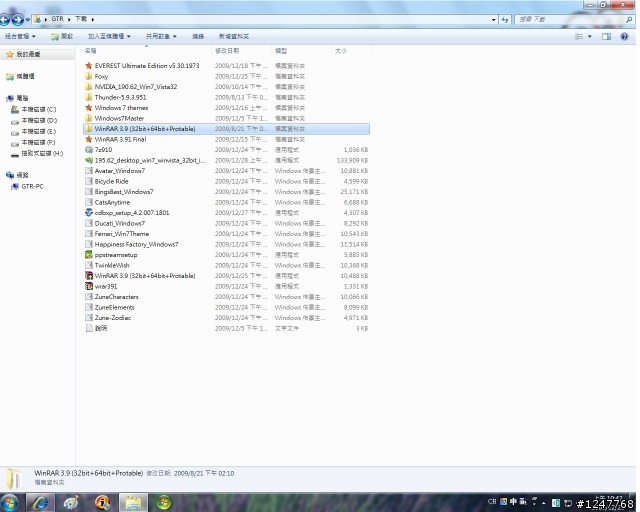This screenshot has height=512, width=640.
Task: Open the GTR breadcrumb arrow dropdown
Action: pyautogui.click(x=69, y=19)
